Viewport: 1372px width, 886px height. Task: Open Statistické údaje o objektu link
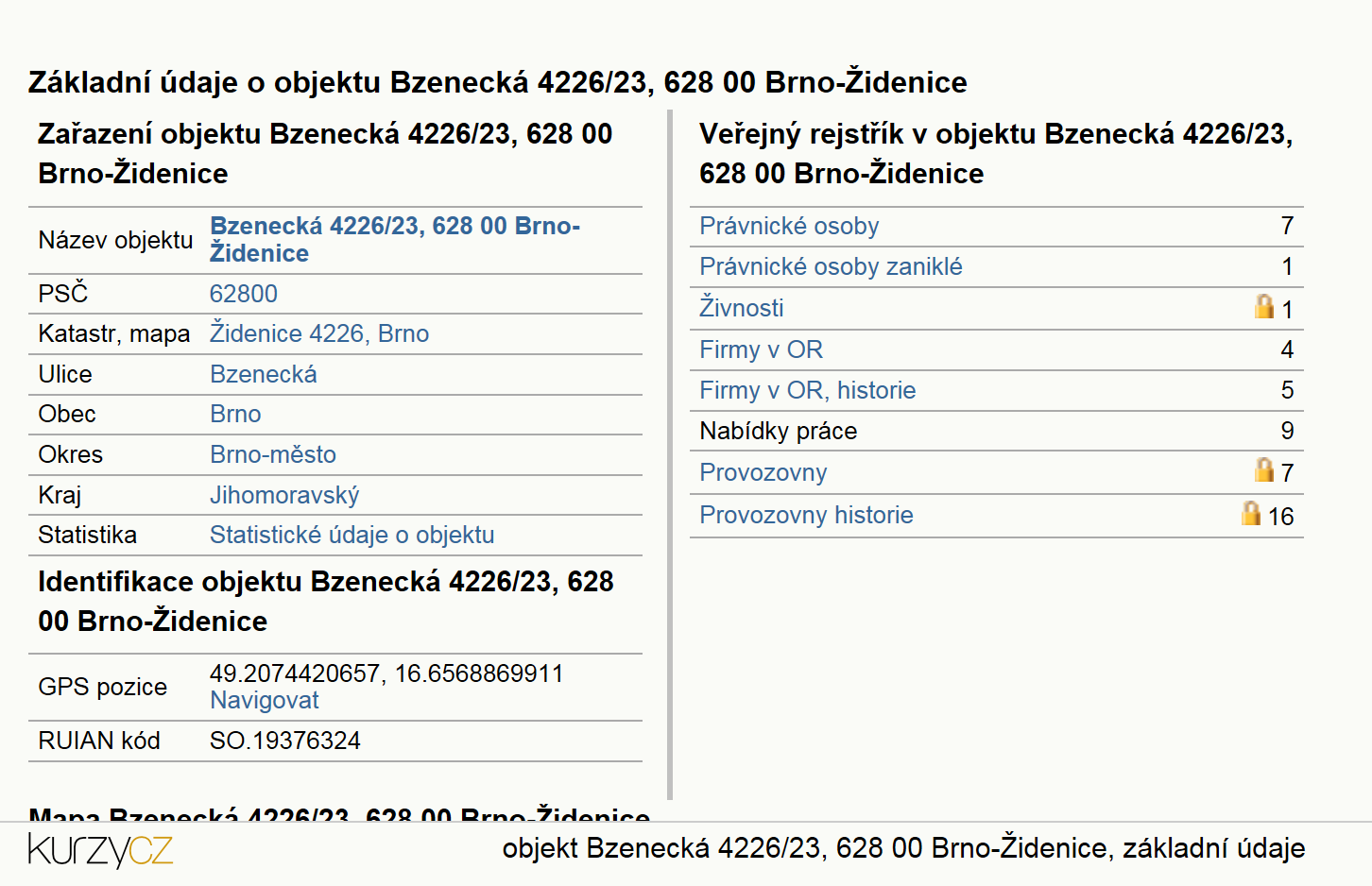point(352,535)
